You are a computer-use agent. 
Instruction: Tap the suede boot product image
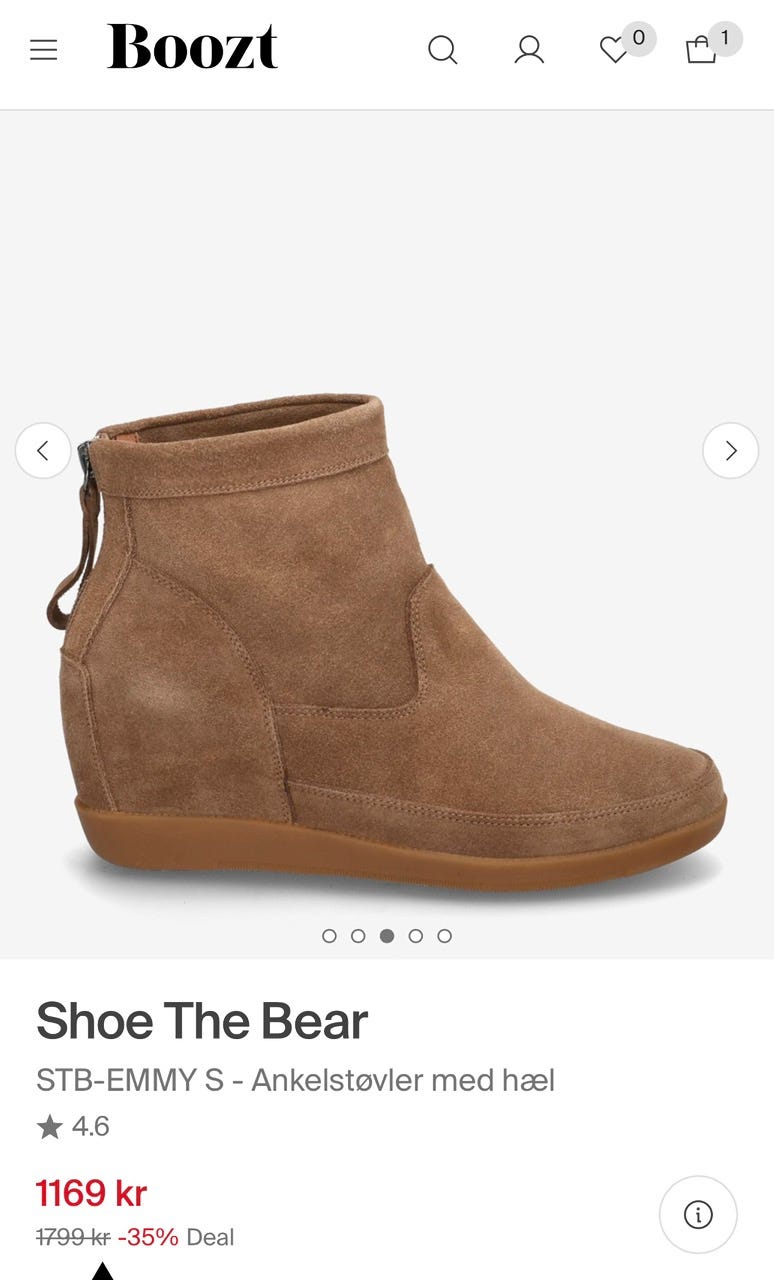tap(387, 640)
